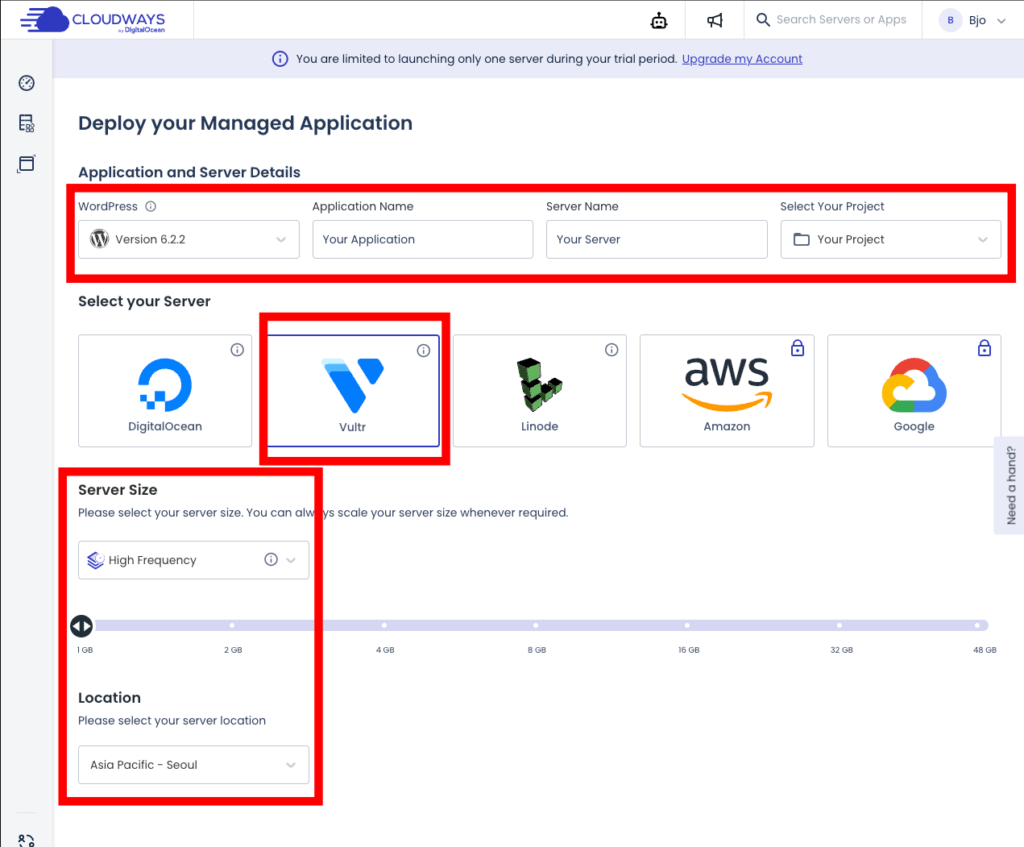Expand the Bjo account menu chevron
The image size is (1024, 847).
click(1001, 21)
